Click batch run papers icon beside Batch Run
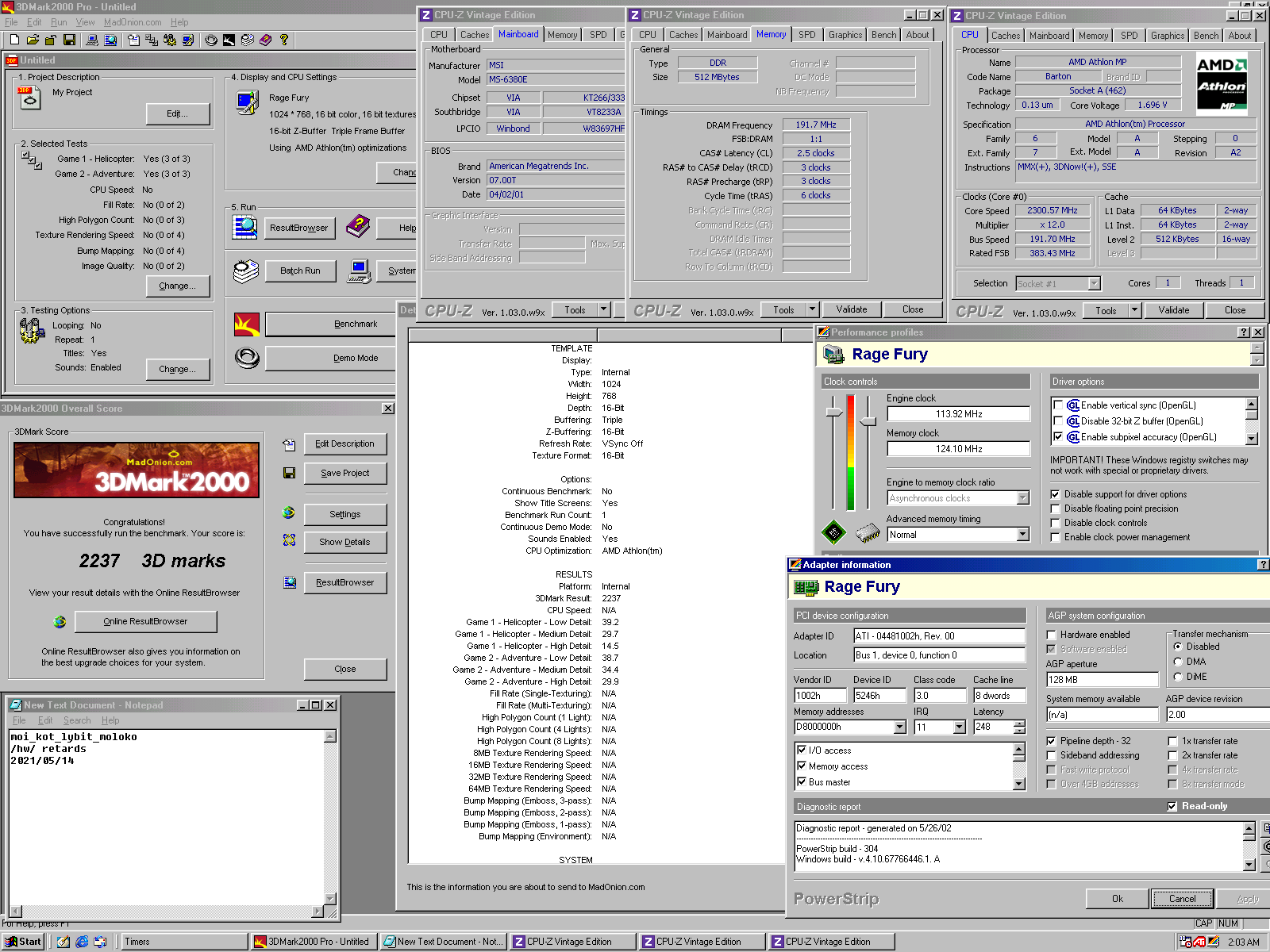The height and width of the screenshot is (952, 1270). (x=246, y=271)
